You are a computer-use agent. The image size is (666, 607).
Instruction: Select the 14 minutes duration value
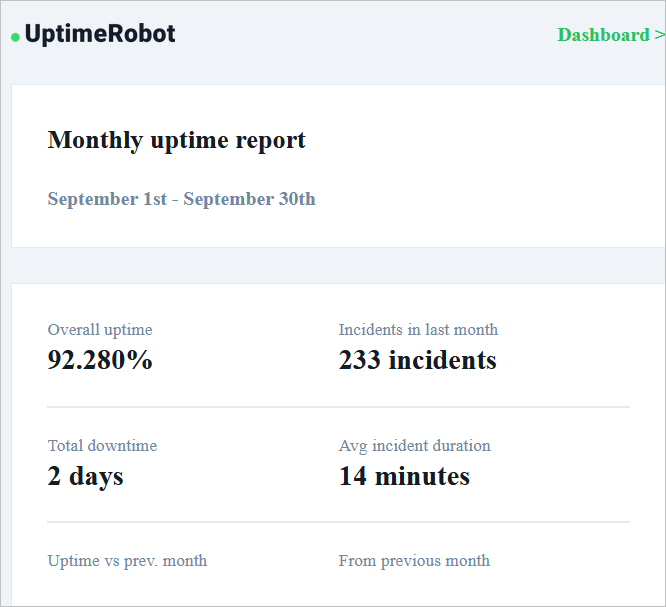click(x=404, y=476)
